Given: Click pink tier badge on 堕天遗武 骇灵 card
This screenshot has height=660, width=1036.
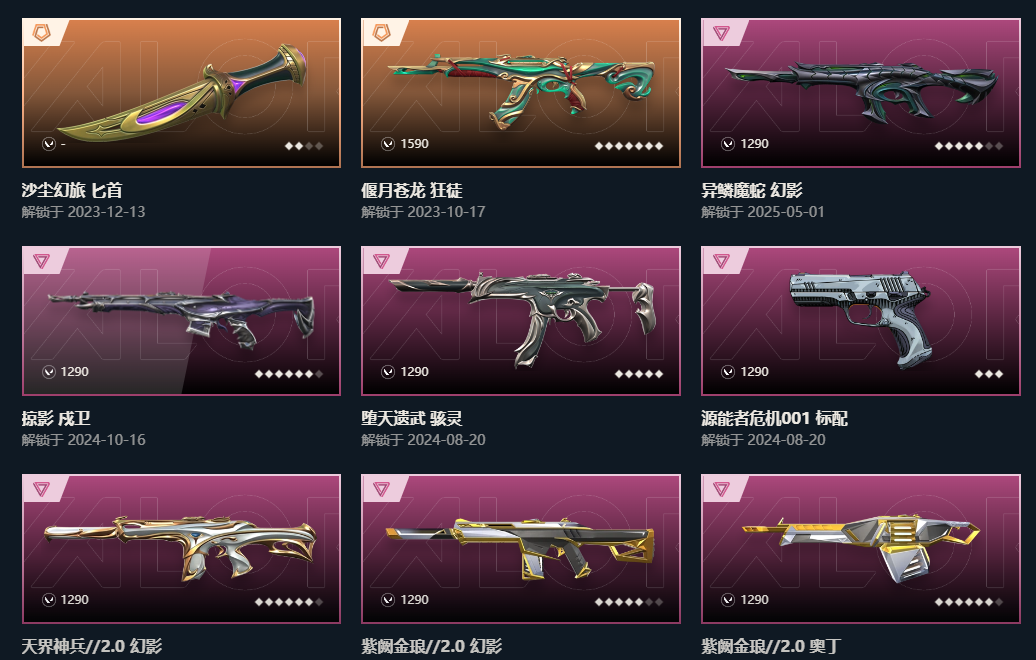Looking at the screenshot, I should 381,261.
